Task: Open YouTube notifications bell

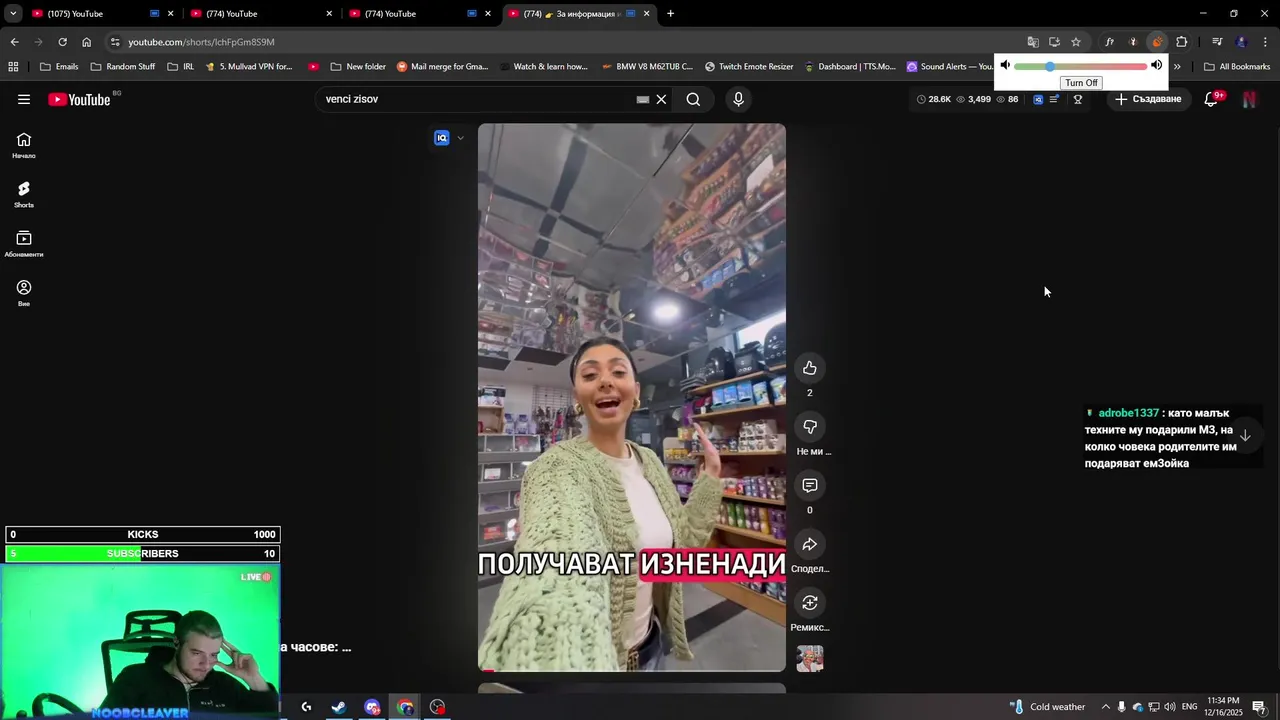Action: point(1211,99)
